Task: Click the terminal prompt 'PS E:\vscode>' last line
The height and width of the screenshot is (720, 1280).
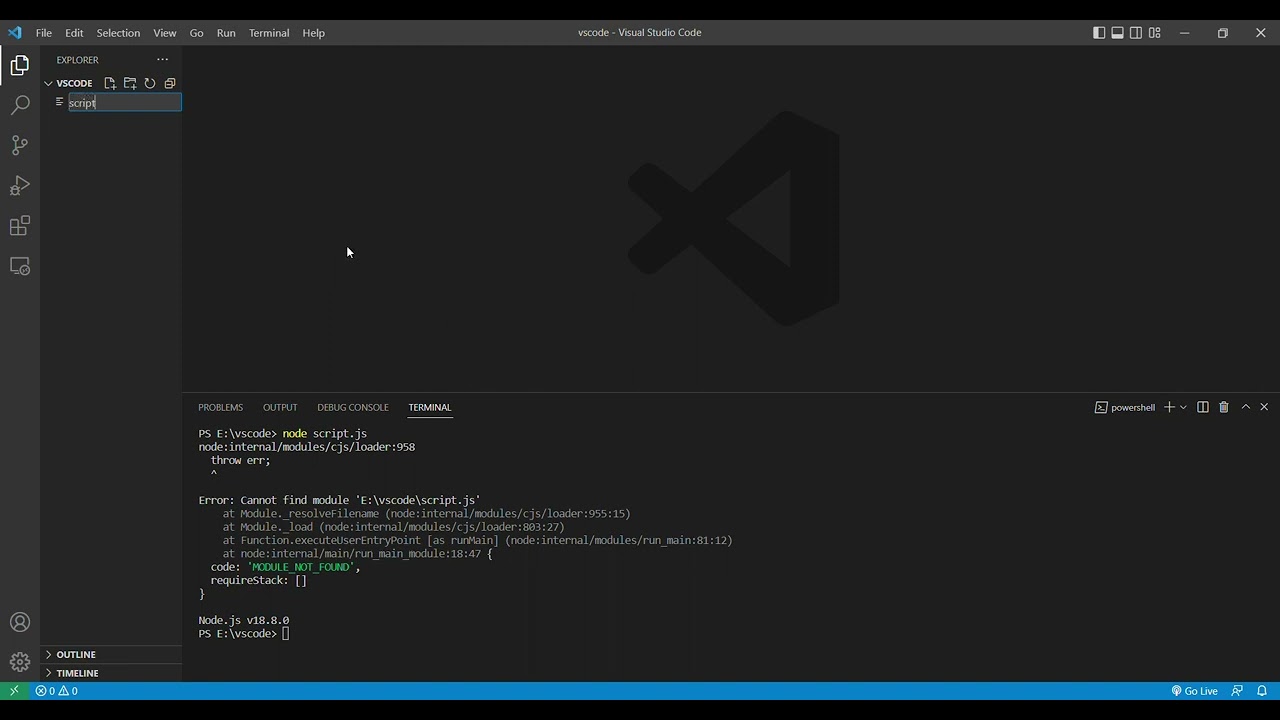Action: (x=237, y=634)
